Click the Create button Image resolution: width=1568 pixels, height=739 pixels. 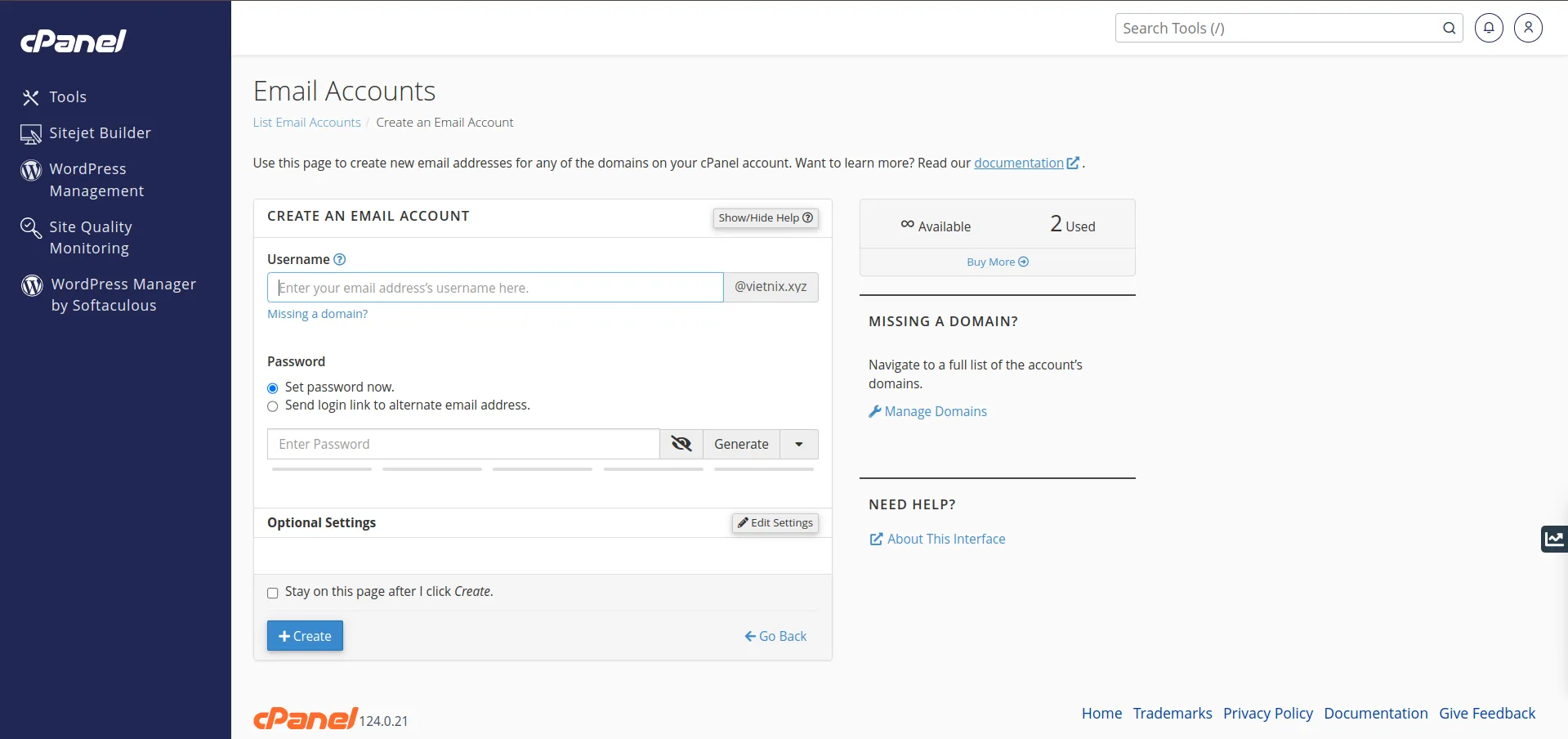pyautogui.click(x=305, y=636)
